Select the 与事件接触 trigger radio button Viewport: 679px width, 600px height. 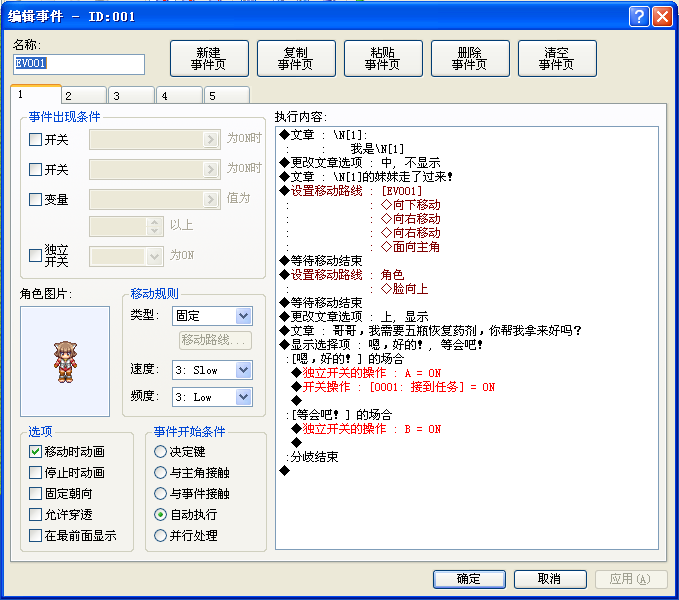point(160,494)
